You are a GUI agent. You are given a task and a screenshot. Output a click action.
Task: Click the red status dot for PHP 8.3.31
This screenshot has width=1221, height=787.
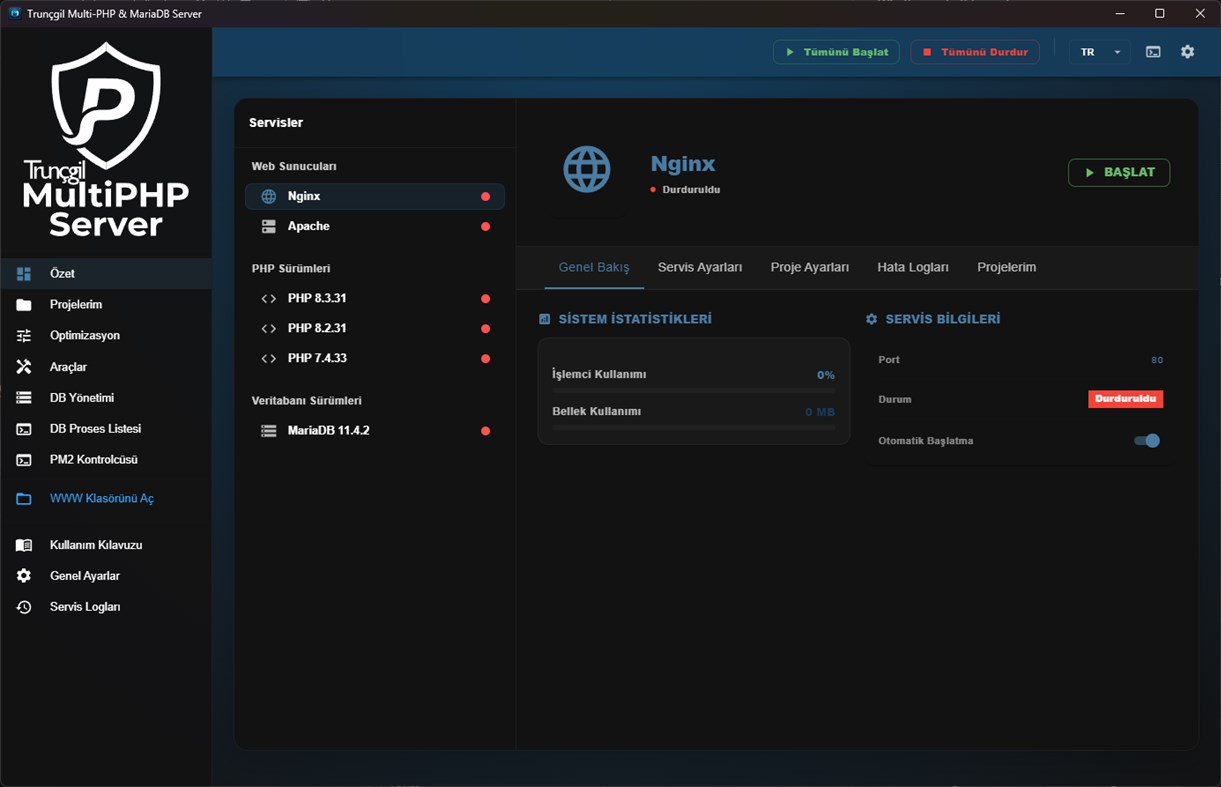point(485,299)
